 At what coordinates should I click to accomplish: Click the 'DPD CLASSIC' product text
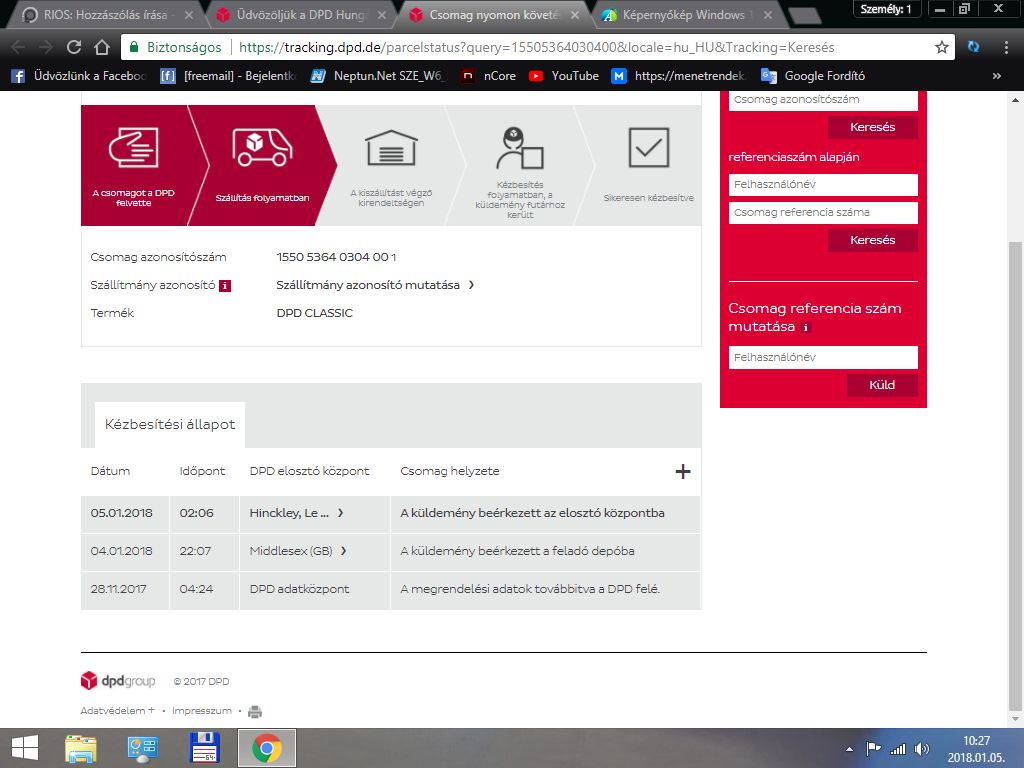314,313
